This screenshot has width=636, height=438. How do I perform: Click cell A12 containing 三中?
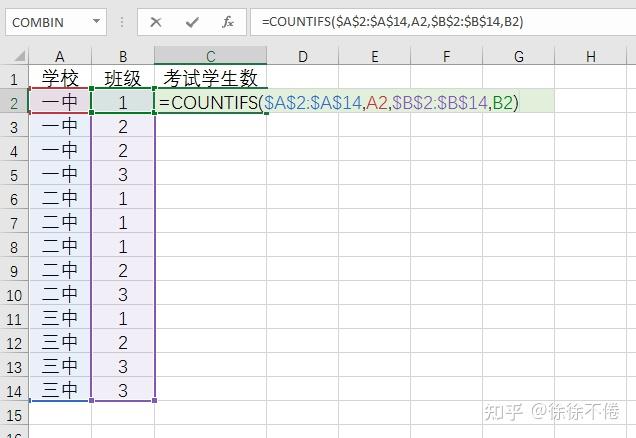click(60, 341)
